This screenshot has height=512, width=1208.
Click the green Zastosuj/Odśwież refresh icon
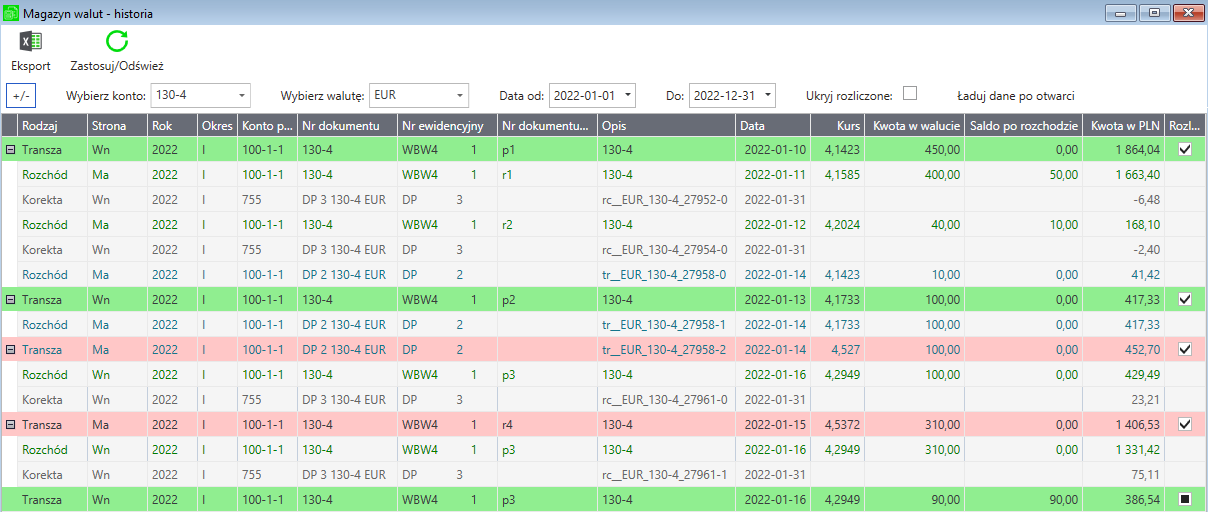click(x=117, y=42)
